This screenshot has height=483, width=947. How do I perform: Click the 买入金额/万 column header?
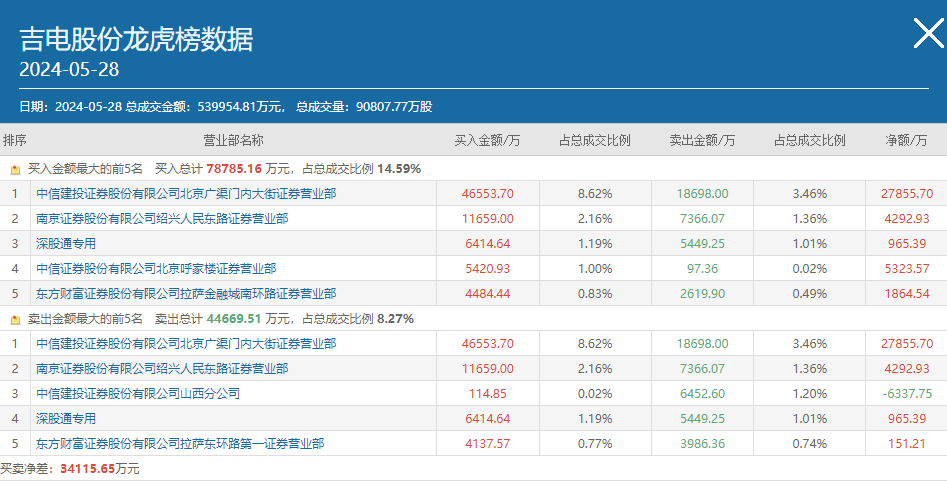487,141
